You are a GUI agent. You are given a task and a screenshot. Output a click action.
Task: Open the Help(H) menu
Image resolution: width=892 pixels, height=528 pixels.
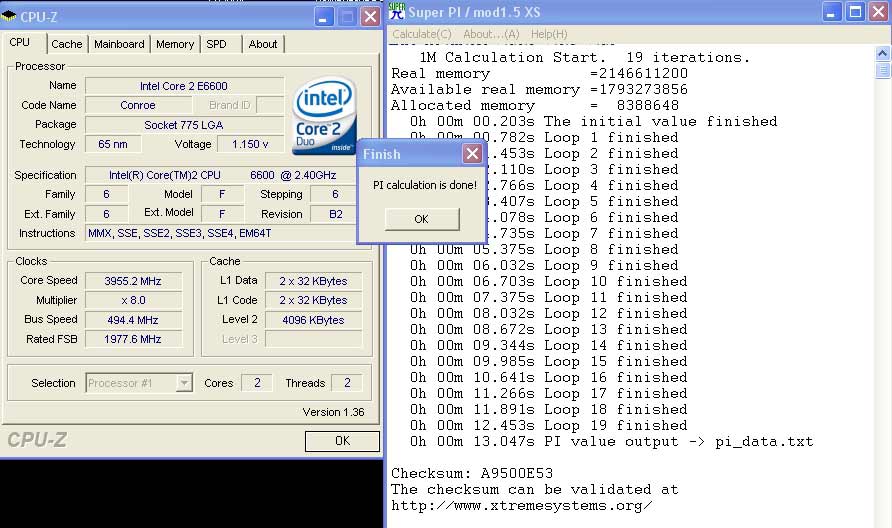pyautogui.click(x=549, y=34)
